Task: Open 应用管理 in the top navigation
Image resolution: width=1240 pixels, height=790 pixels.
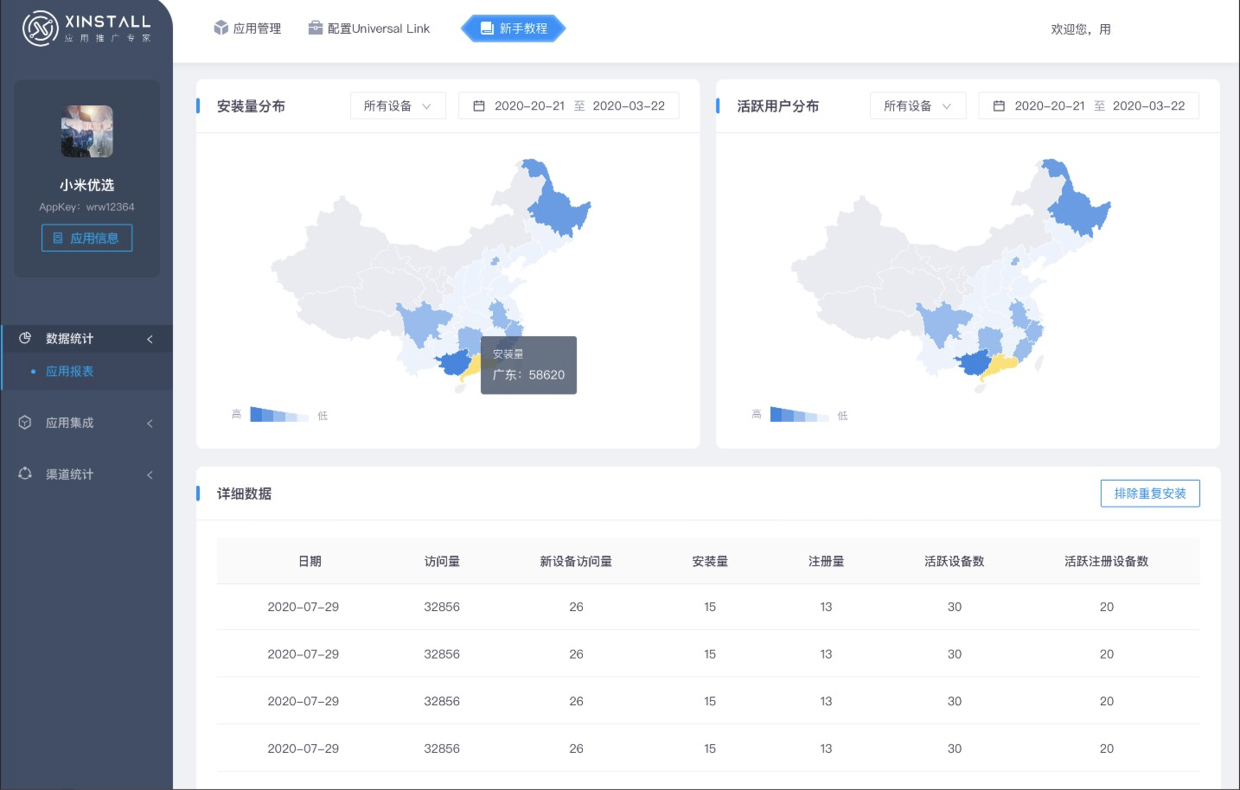Action: (247, 29)
